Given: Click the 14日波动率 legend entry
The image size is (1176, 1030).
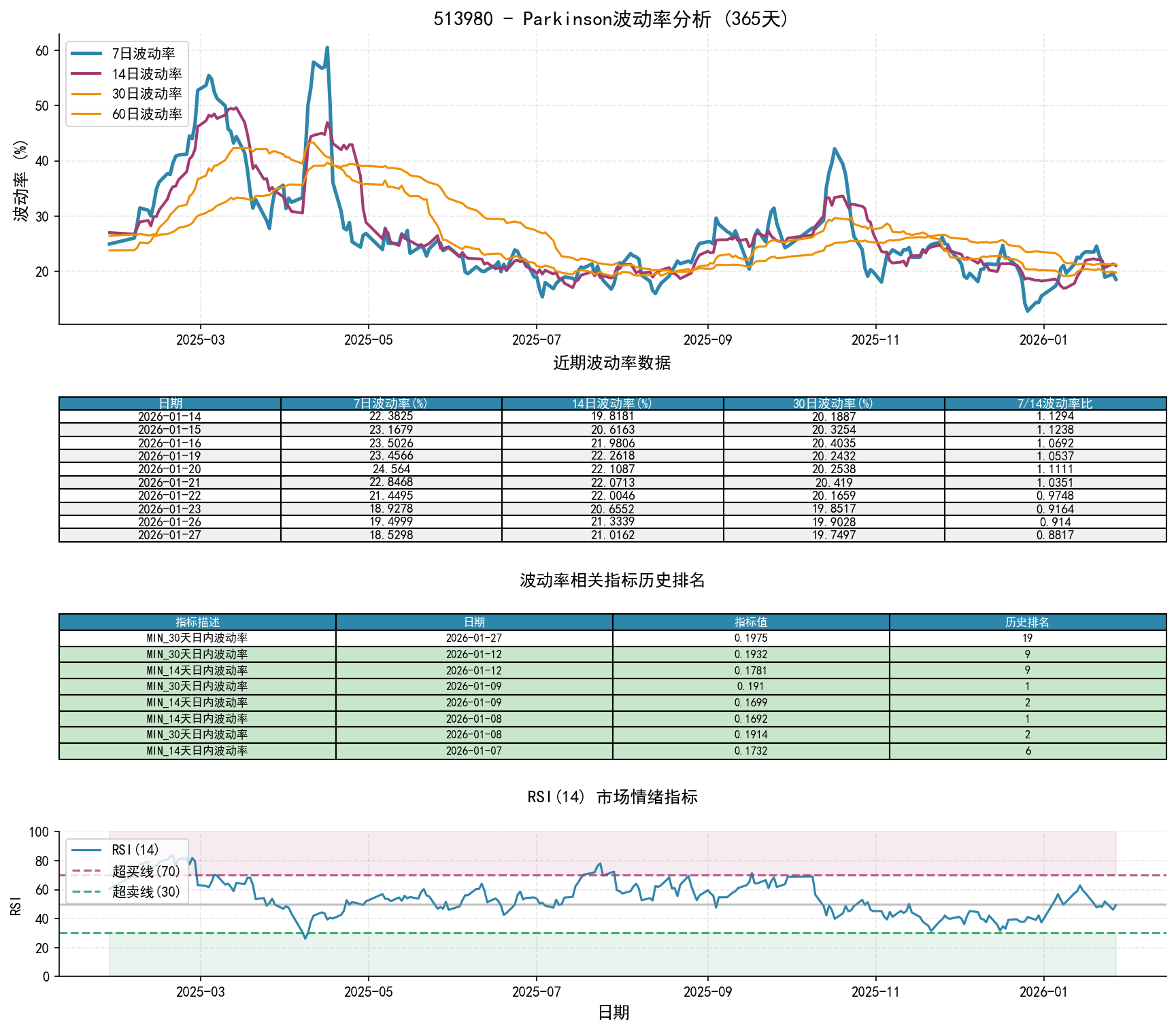Looking at the screenshot, I should [146, 74].
